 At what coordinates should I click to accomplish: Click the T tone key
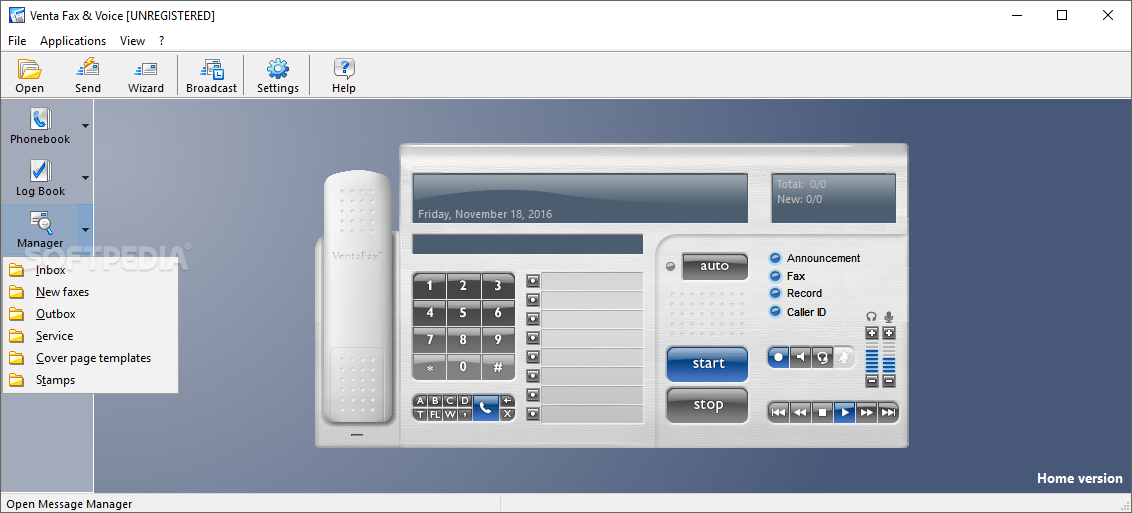[x=420, y=414]
